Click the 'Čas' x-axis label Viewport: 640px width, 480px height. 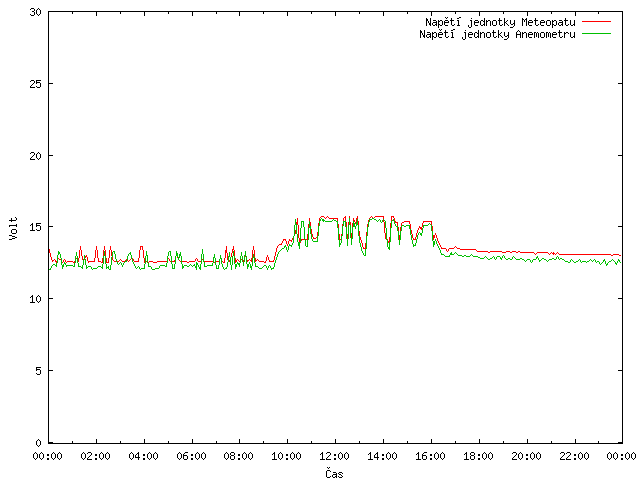[334, 473]
